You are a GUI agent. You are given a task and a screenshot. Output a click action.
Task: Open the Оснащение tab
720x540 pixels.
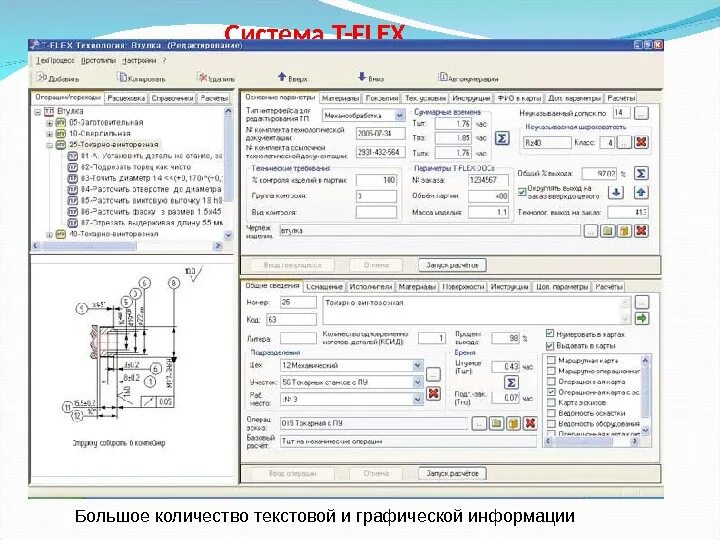tap(324, 287)
